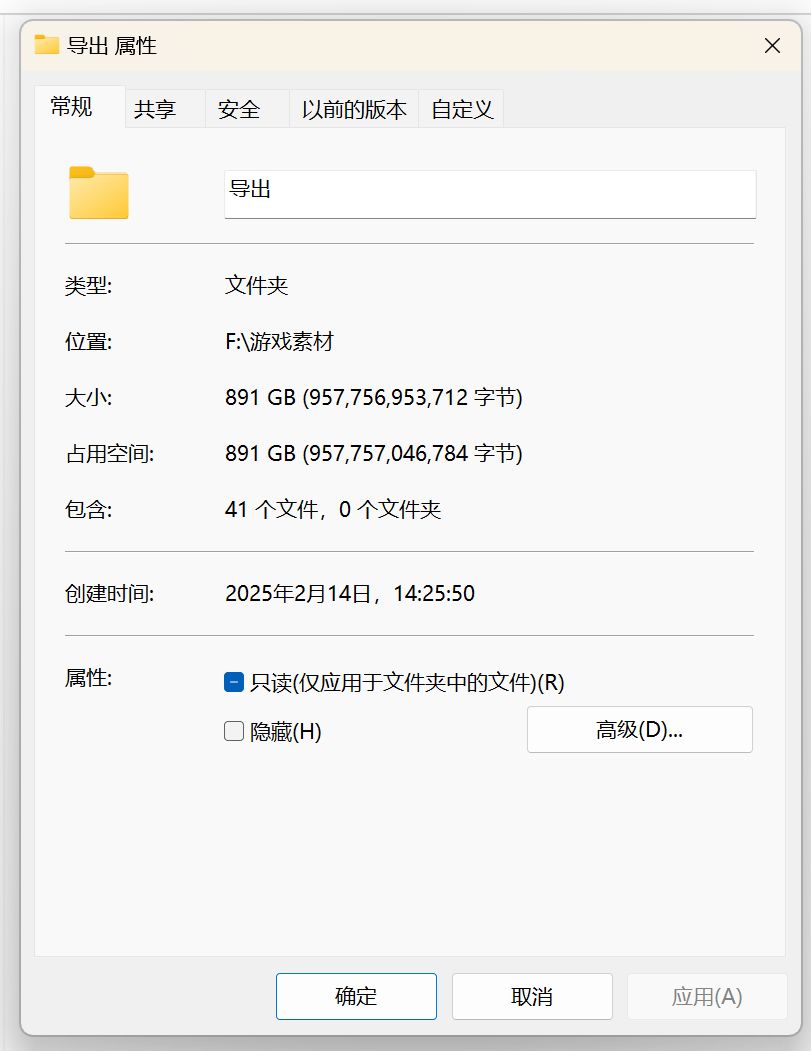Open the 安全 tab
This screenshot has width=811, height=1051.
[239, 110]
